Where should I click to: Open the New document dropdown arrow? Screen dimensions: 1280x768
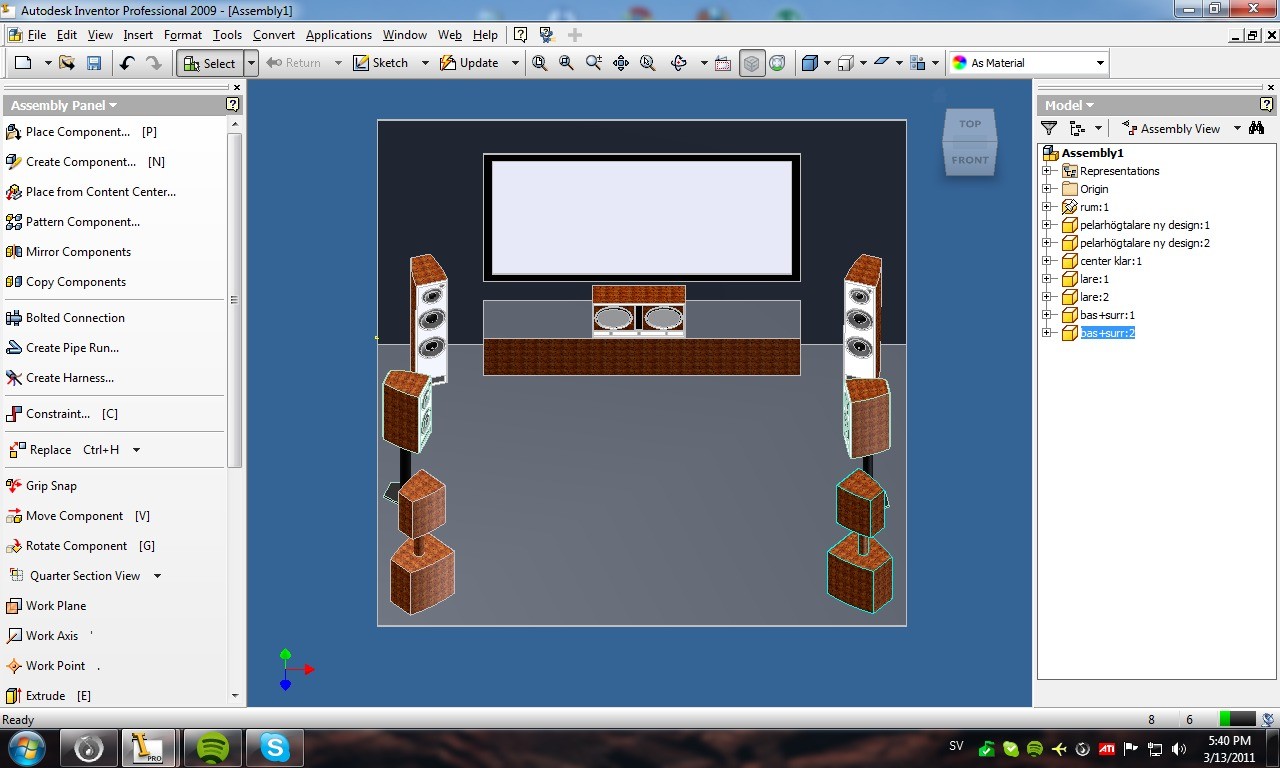47,63
